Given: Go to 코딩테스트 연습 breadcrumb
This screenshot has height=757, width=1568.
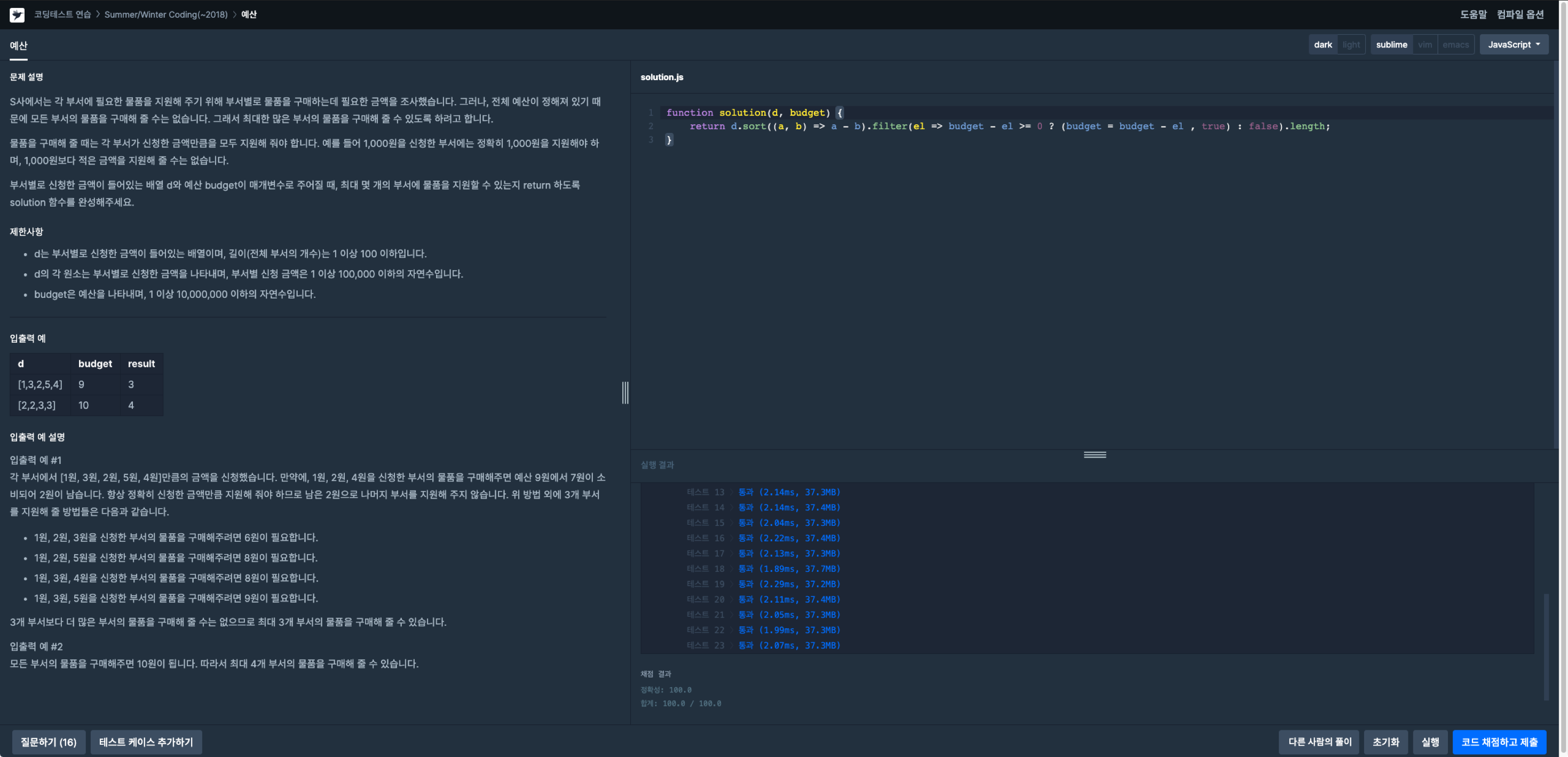Looking at the screenshot, I should tap(62, 14).
